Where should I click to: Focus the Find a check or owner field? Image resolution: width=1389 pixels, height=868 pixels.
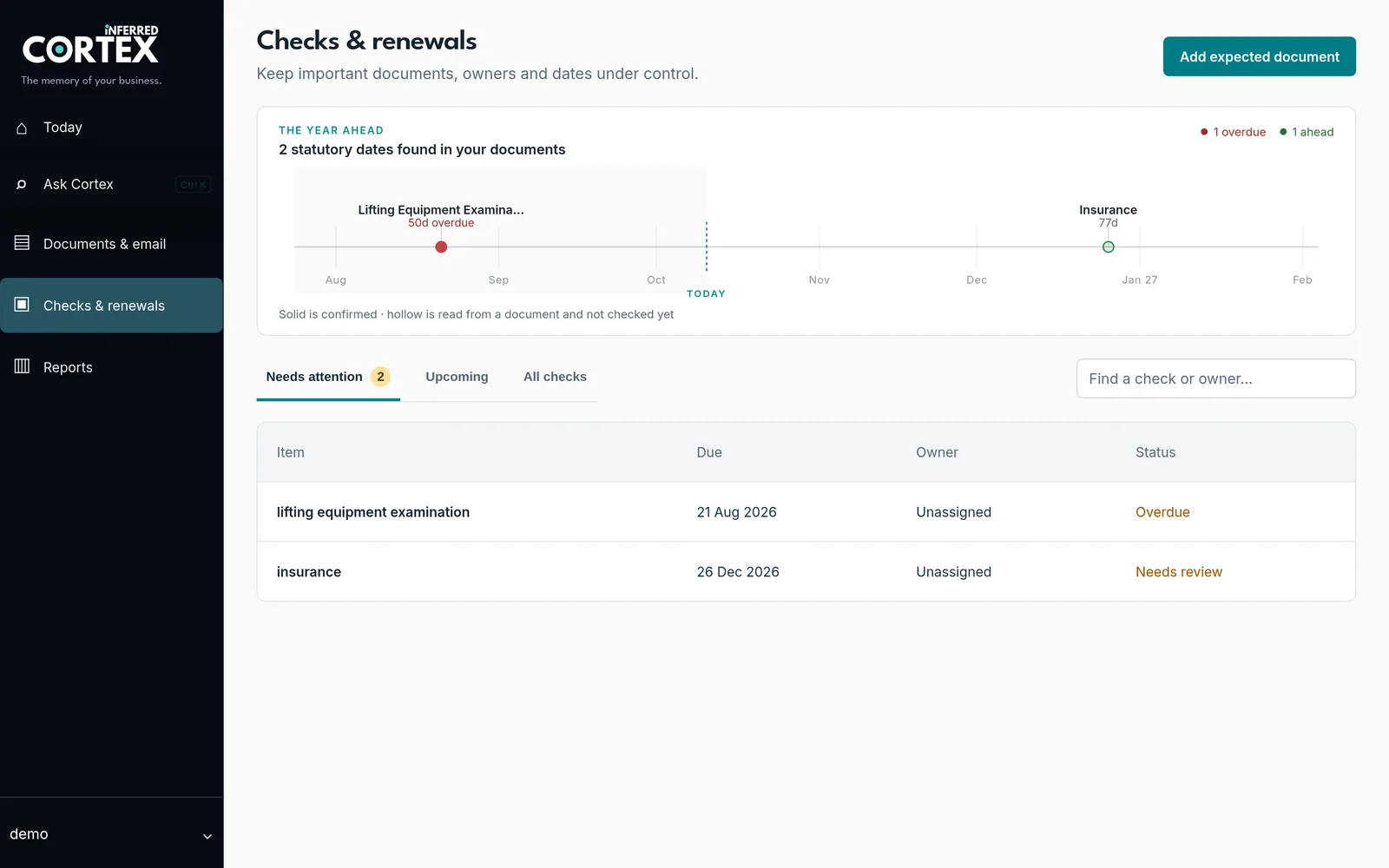click(1215, 378)
